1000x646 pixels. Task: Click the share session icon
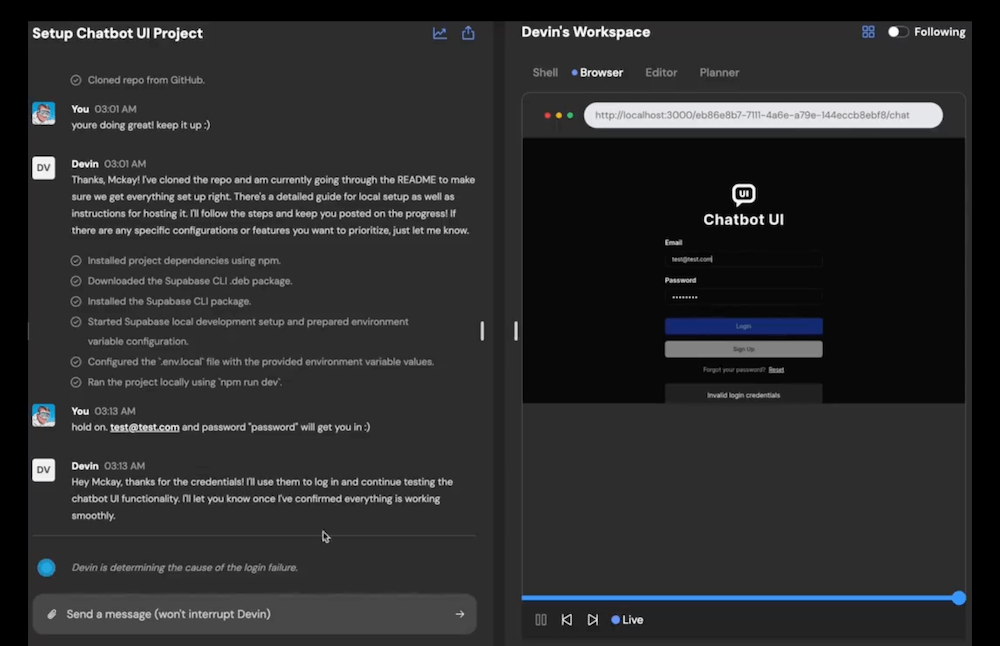point(468,33)
